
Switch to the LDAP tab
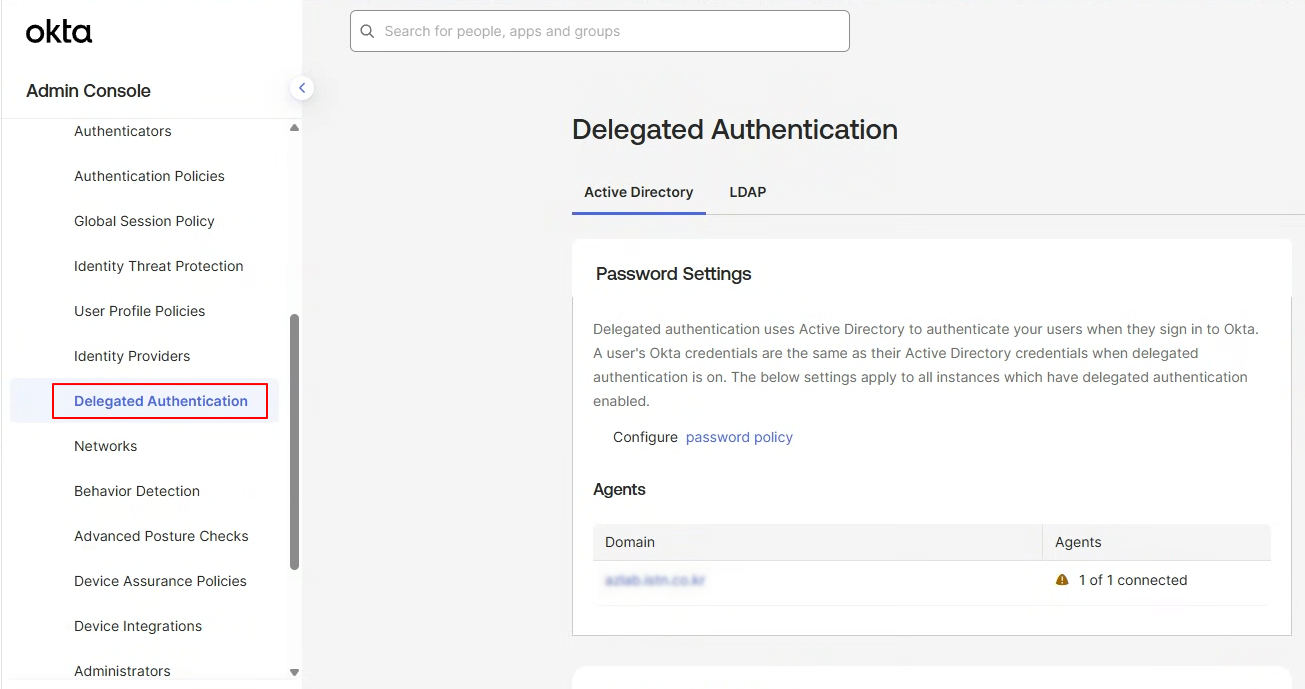748,192
